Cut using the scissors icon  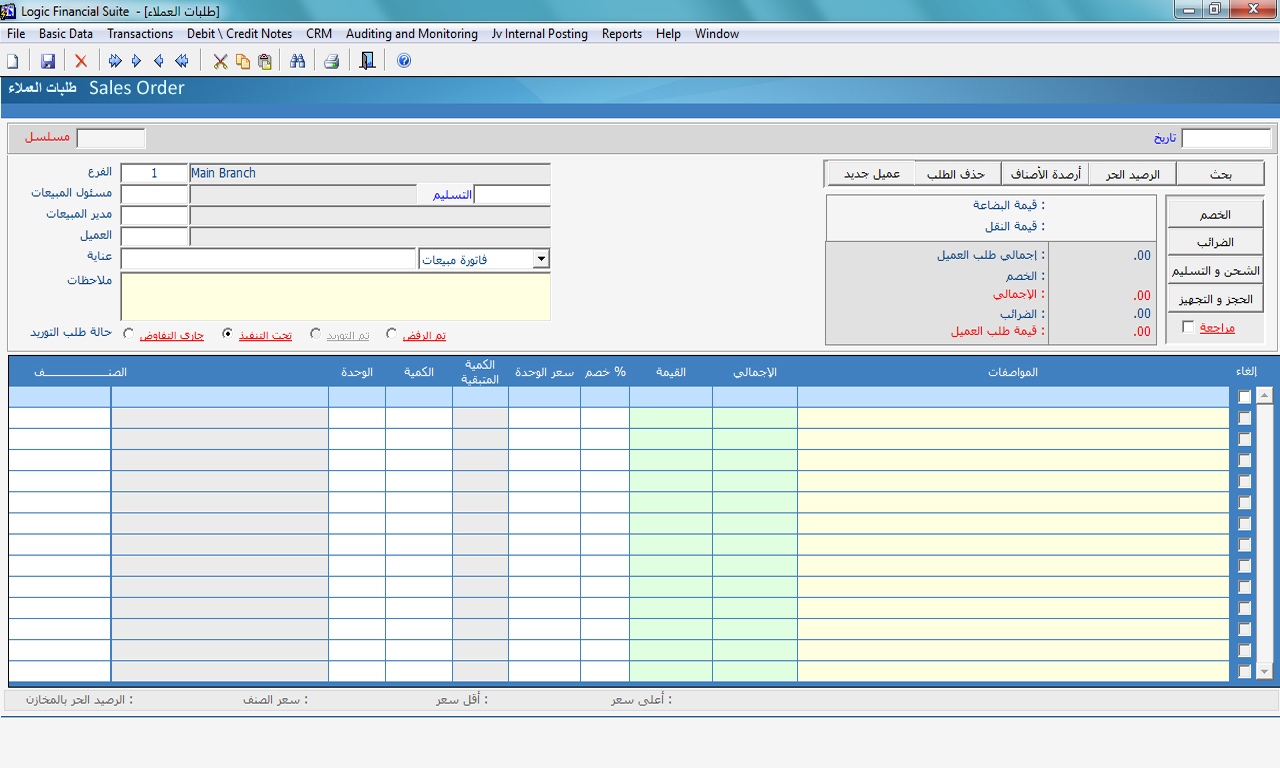tap(220, 61)
